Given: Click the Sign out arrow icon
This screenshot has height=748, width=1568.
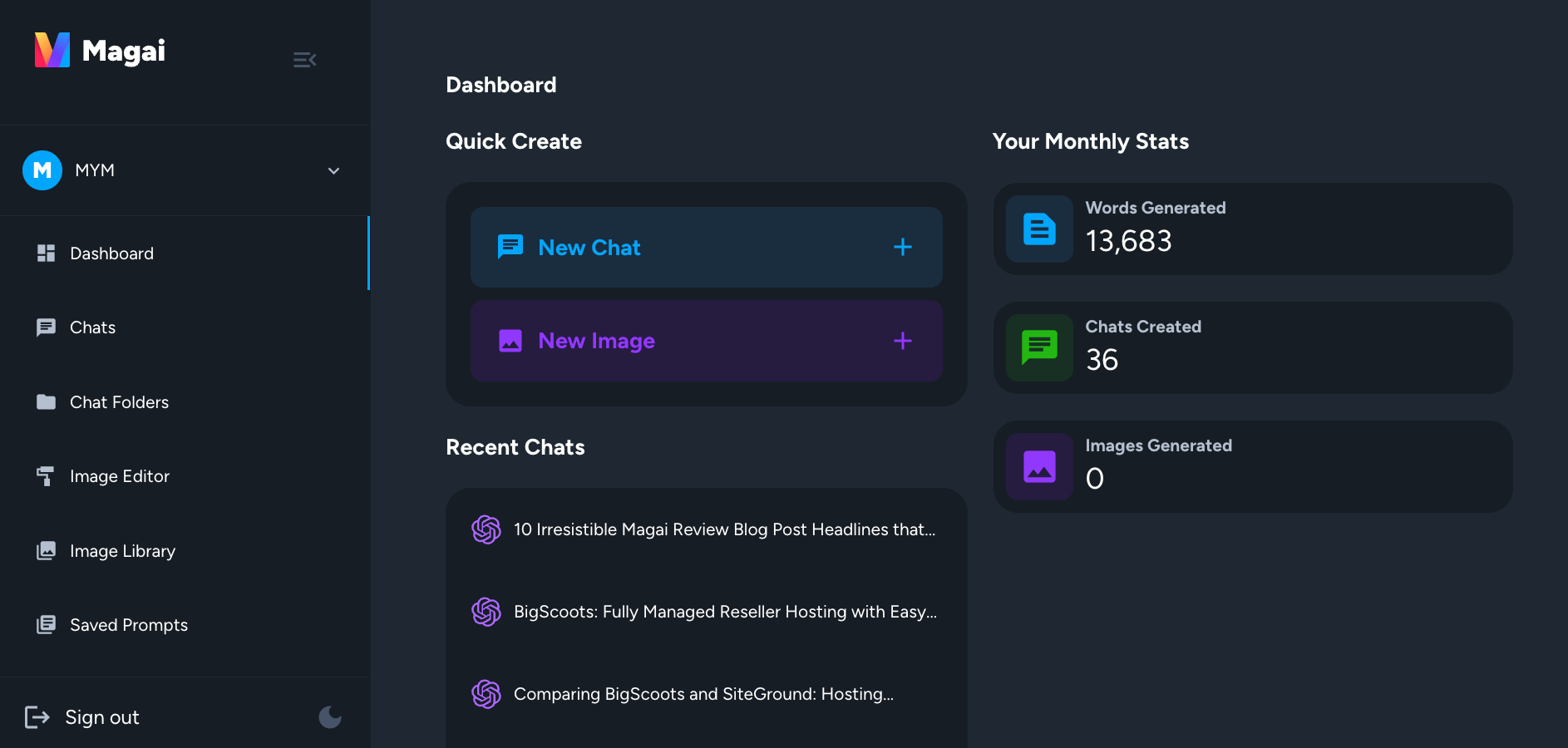Looking at the screenshot, I should point(37,717).
